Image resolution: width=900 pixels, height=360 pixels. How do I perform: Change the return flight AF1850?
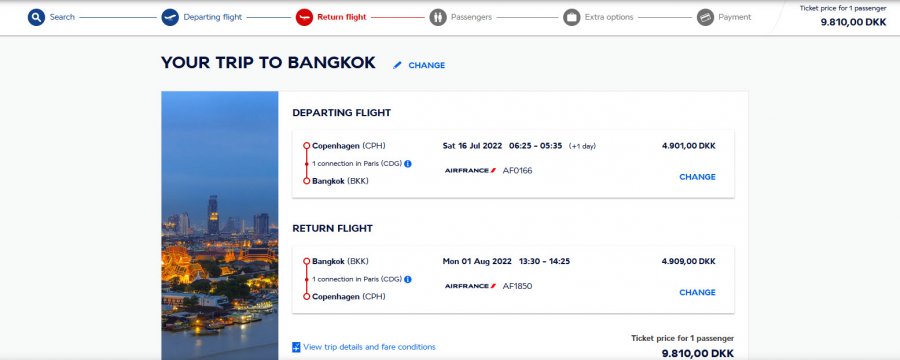(x=697, y=292)
